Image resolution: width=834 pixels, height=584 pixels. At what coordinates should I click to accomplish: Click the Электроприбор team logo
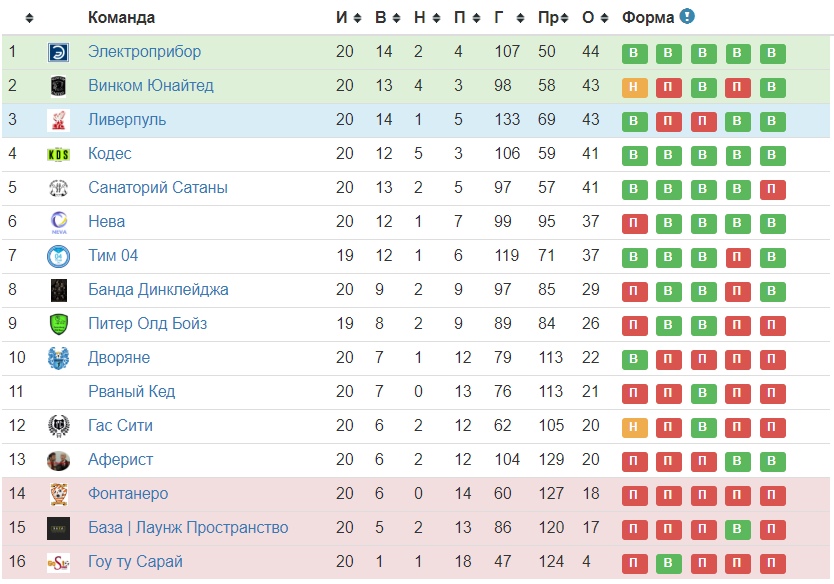point(58,52)
